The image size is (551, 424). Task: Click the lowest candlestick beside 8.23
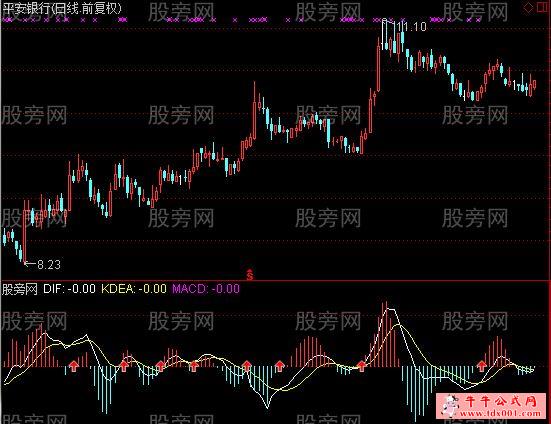click(x=24, y=232)
